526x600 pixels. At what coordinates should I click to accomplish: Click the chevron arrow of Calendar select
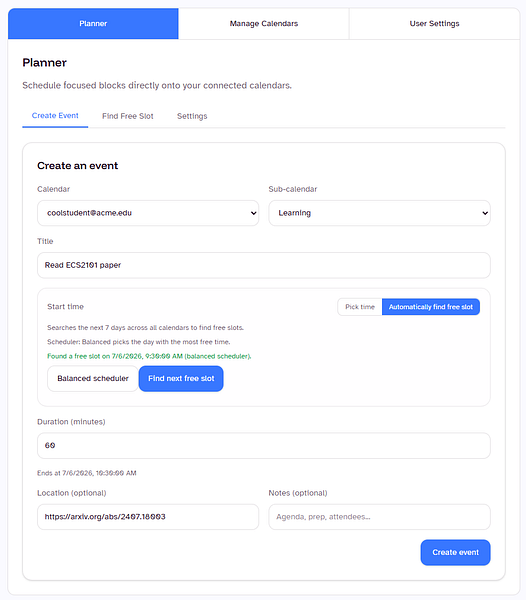[x=253, y=213]
